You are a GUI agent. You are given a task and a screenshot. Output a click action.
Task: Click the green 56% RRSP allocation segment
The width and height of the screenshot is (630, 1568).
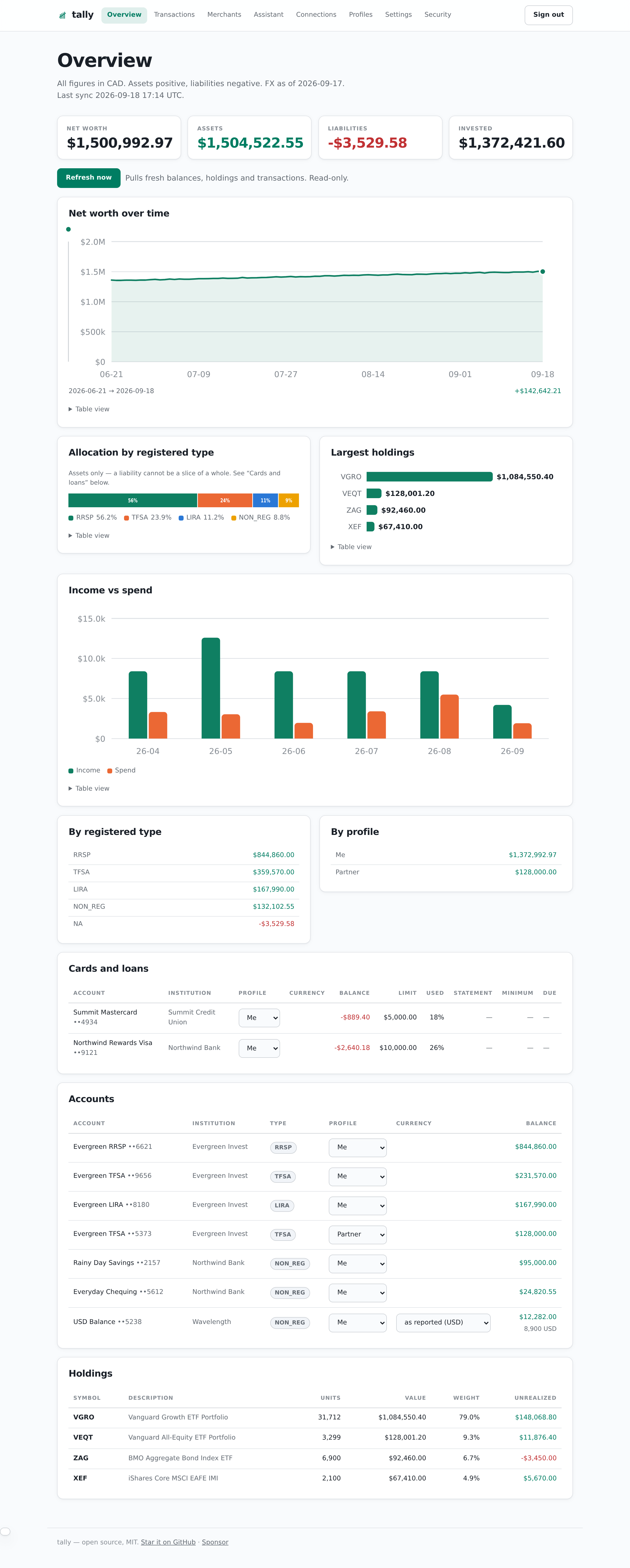click(133, 500)
